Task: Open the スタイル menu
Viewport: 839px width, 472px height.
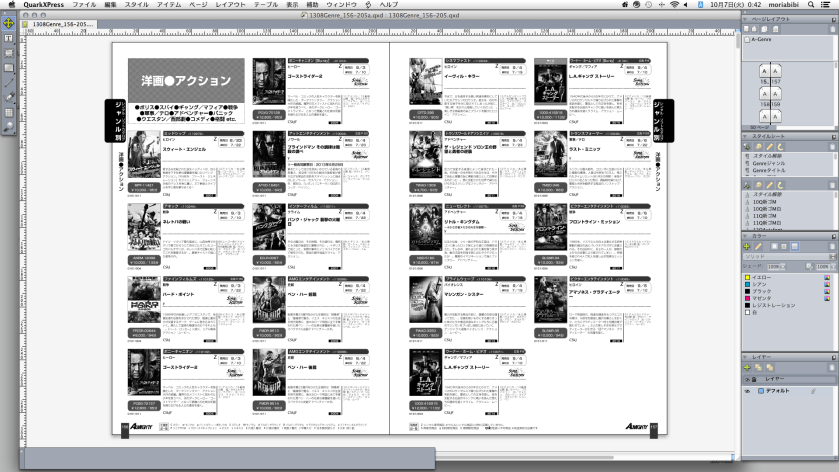Action: (136, 4)
